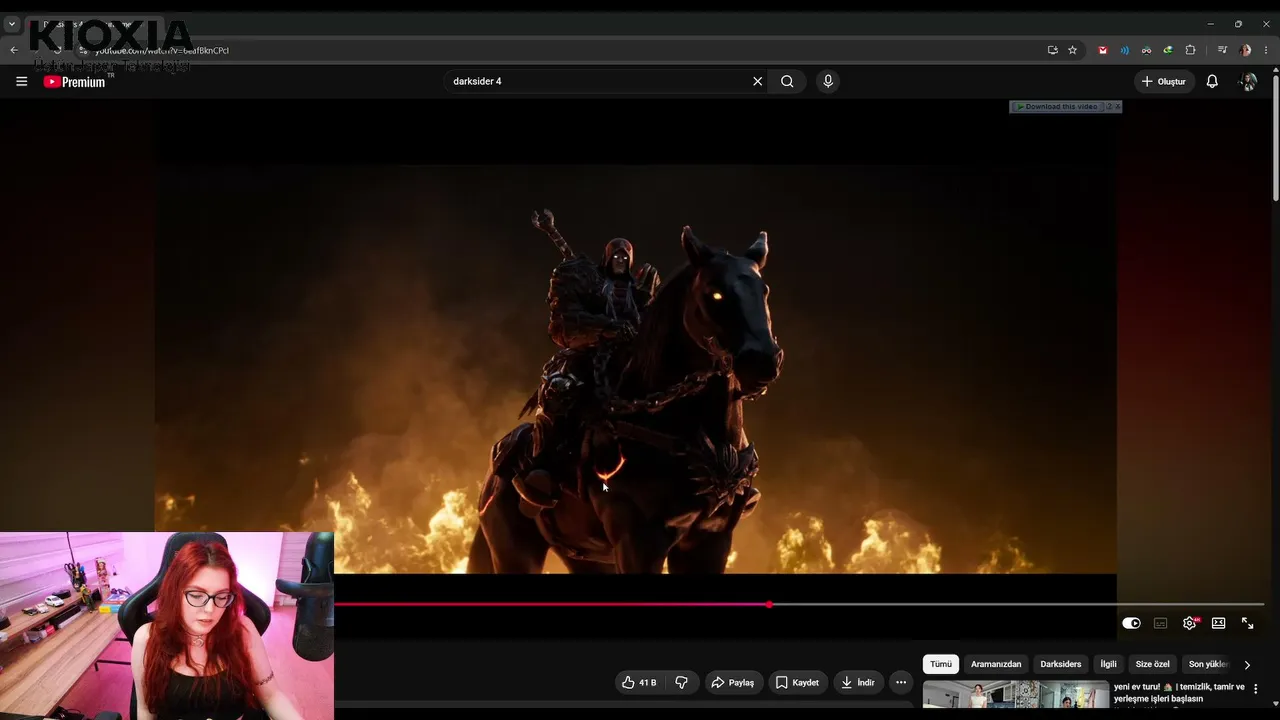Clear the search box text
Viewport: 1280px width, 720px height.
tap(757, 81)
